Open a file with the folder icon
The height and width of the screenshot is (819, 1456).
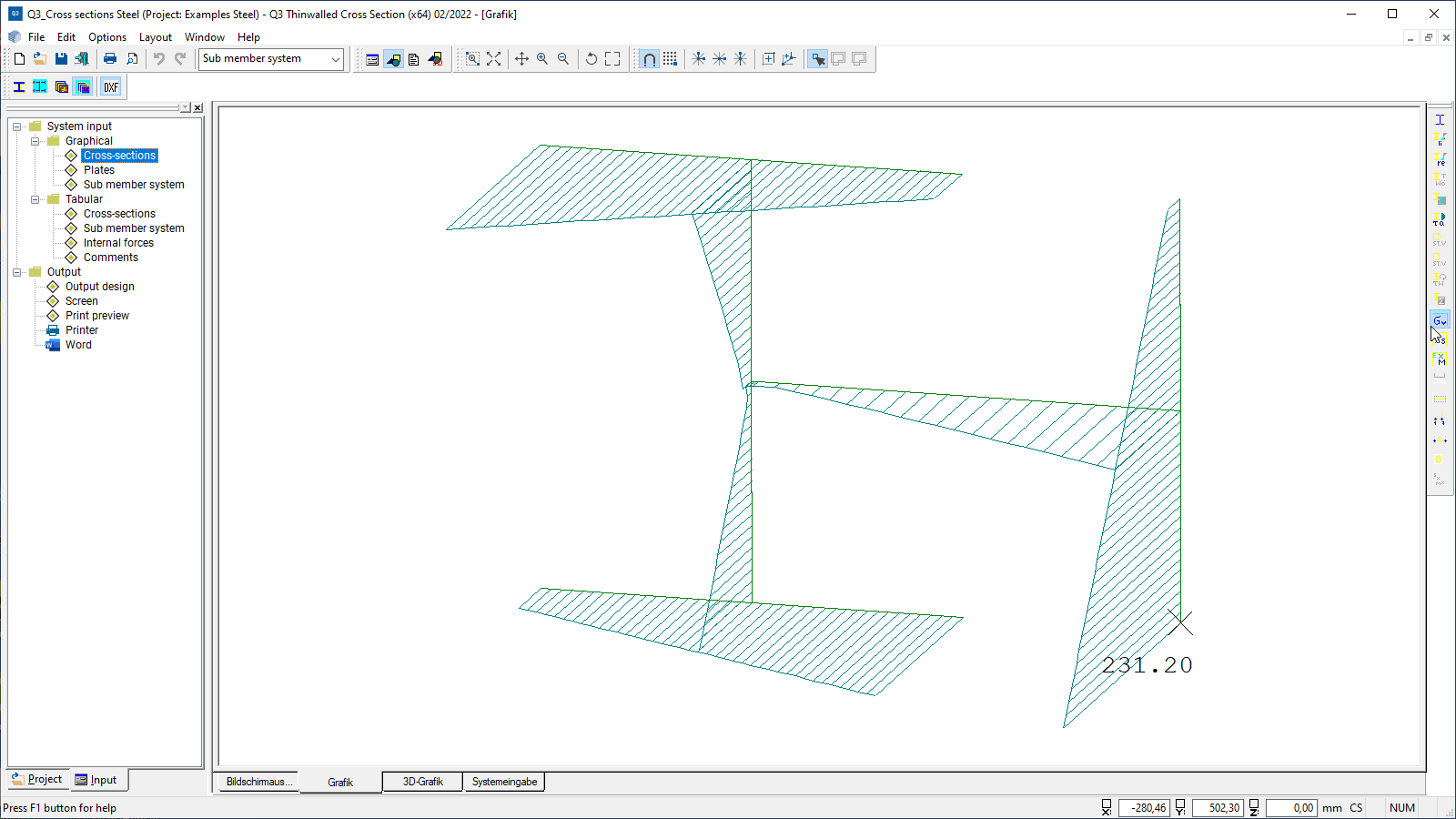click(40, 59)
